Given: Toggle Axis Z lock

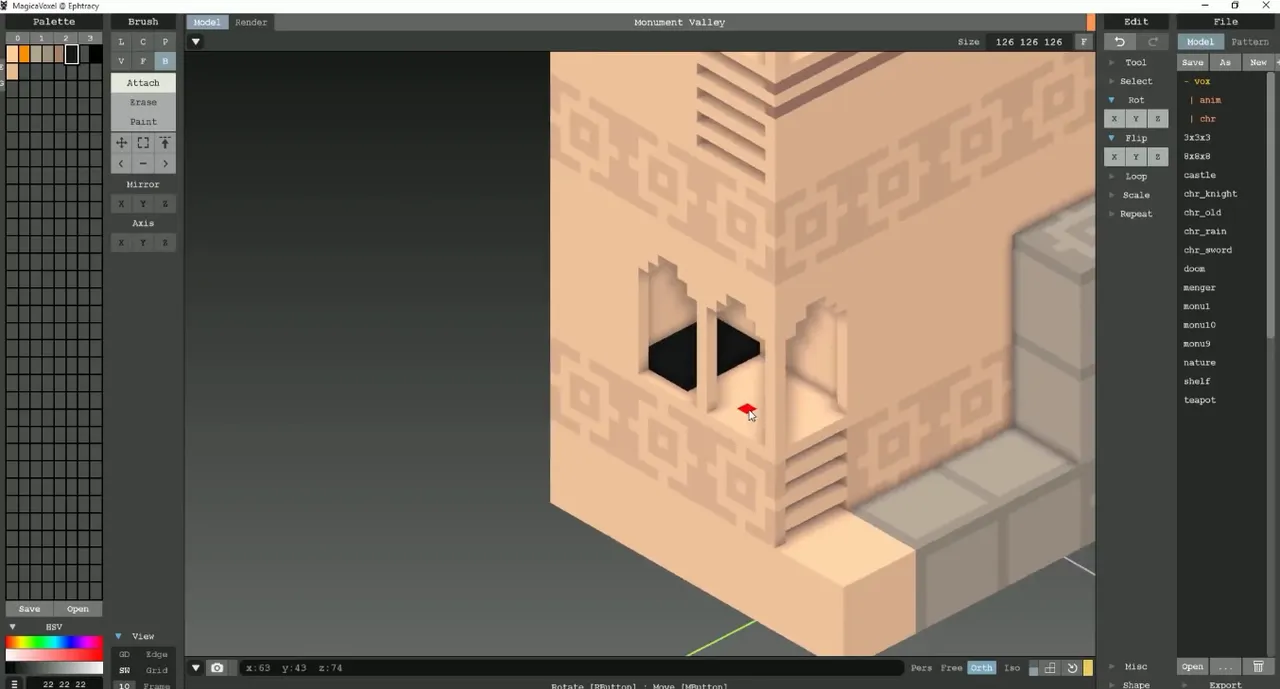Looking at the screenshot, I should pos(165,243).
